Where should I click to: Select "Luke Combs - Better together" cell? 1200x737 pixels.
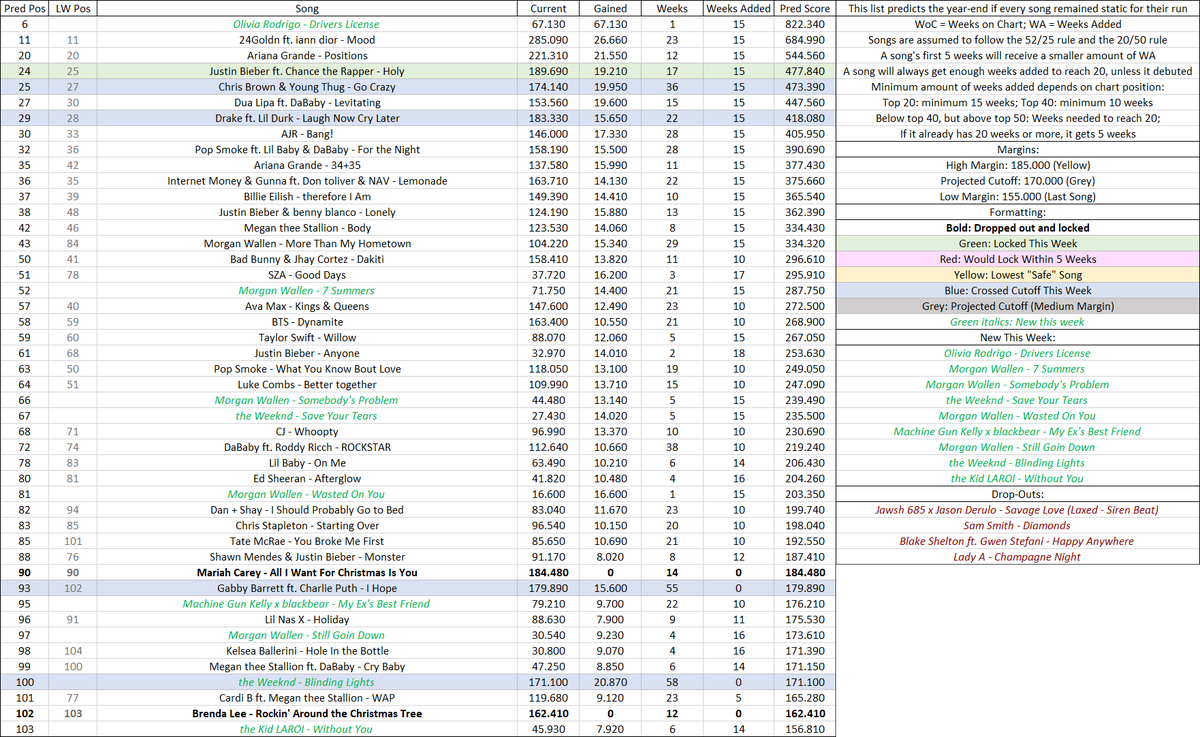tap(308, 384)
